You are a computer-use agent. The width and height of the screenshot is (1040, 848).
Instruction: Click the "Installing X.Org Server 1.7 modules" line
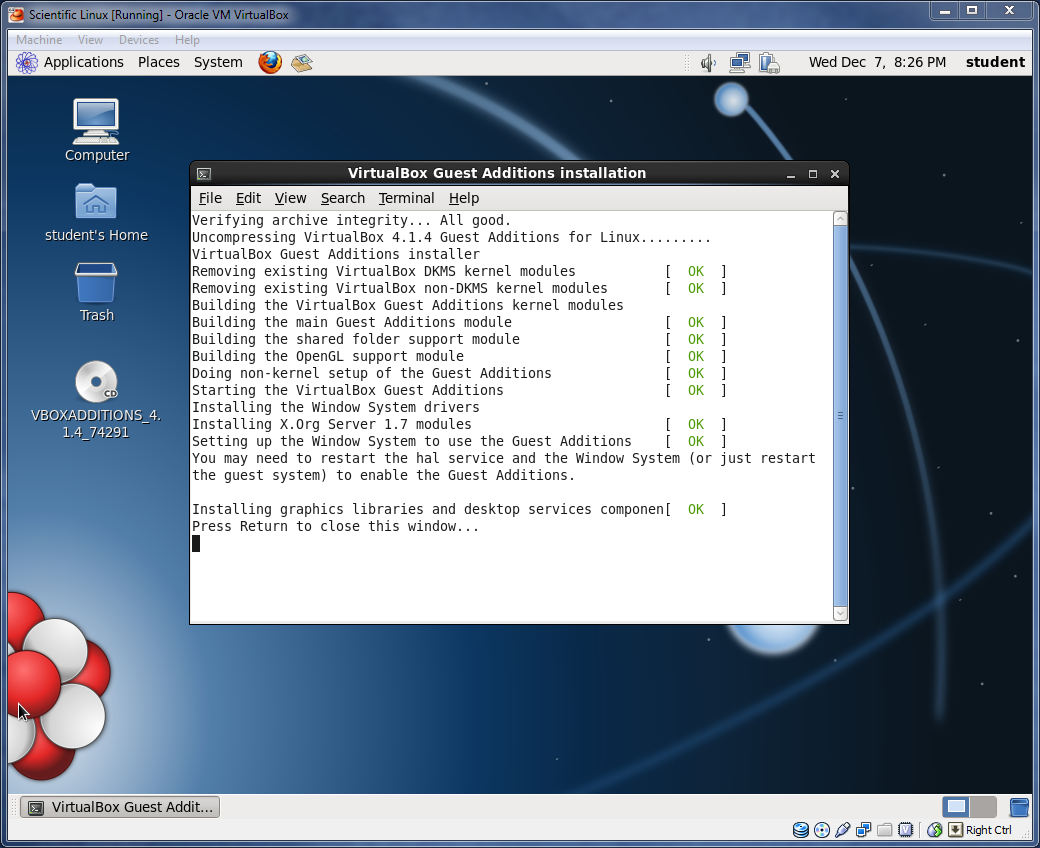click(x=332, y=424)
